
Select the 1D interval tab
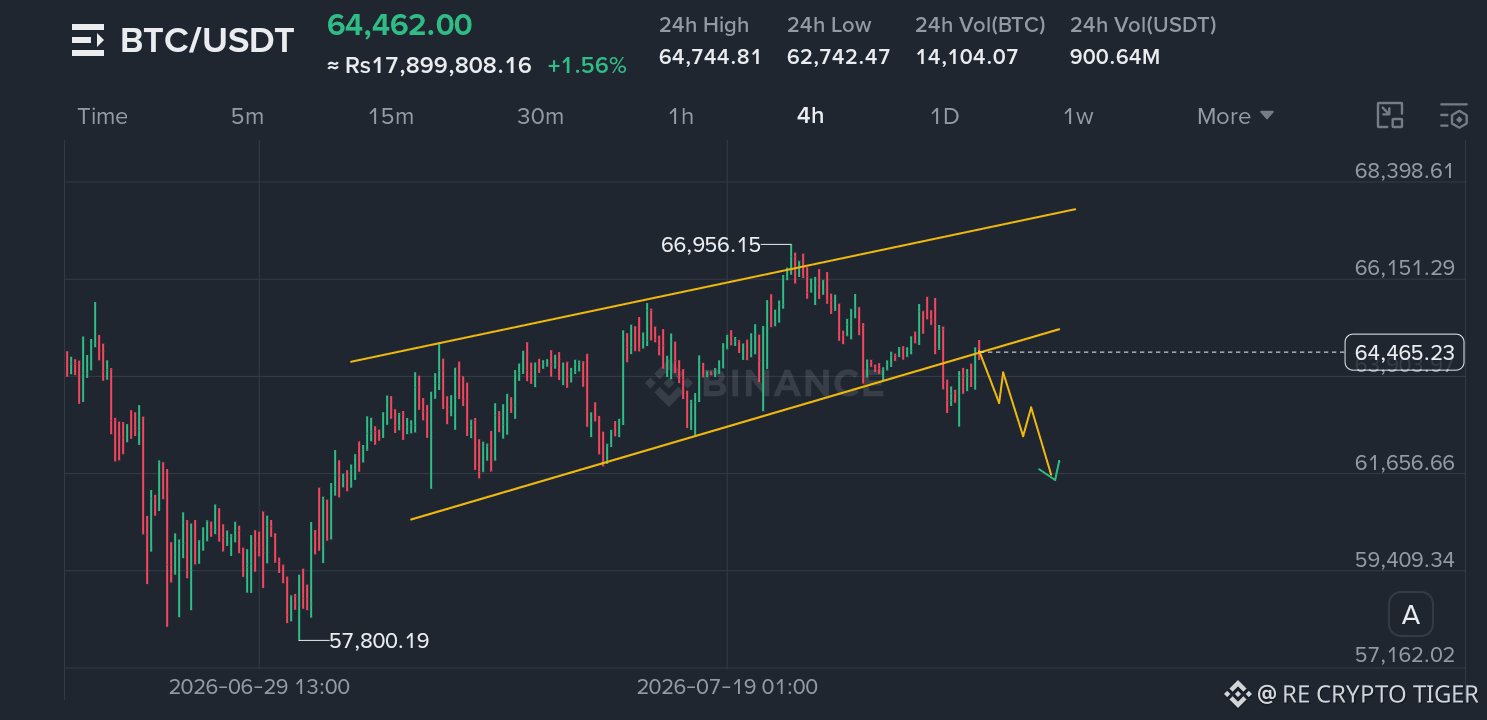point(945,116)
